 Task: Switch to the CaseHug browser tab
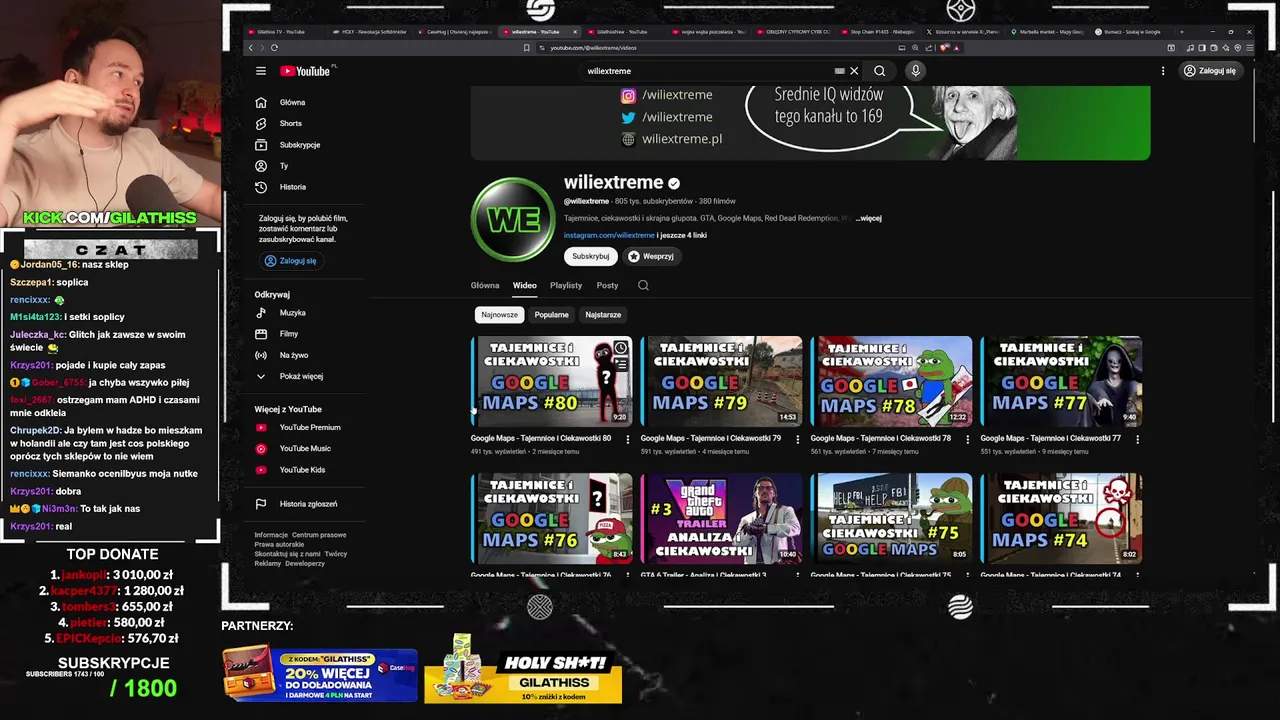pyautogui.click(x=455, y=32)
